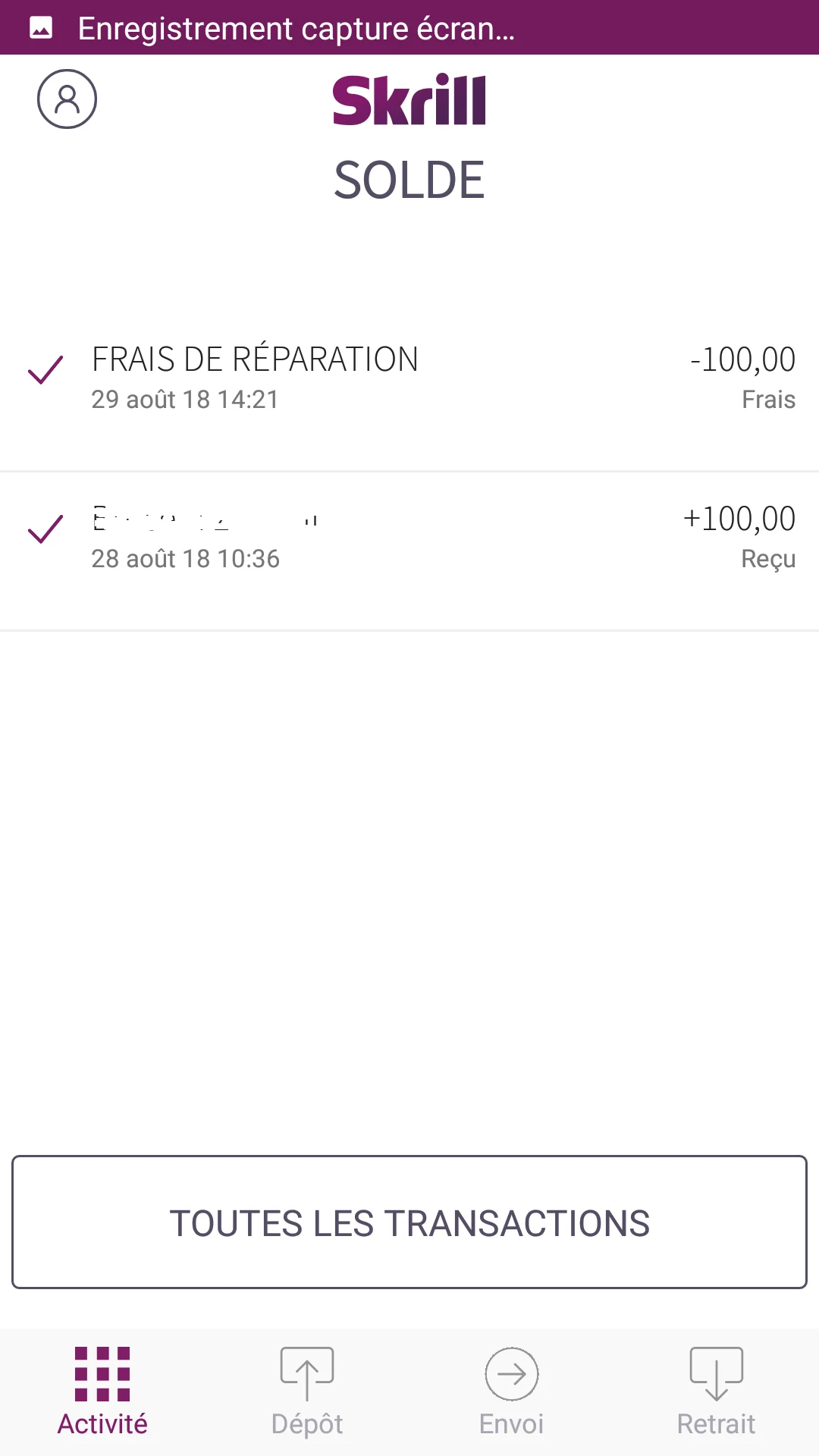
Task: Tap the screenshot notification image icon
Action: coord(41,28)
